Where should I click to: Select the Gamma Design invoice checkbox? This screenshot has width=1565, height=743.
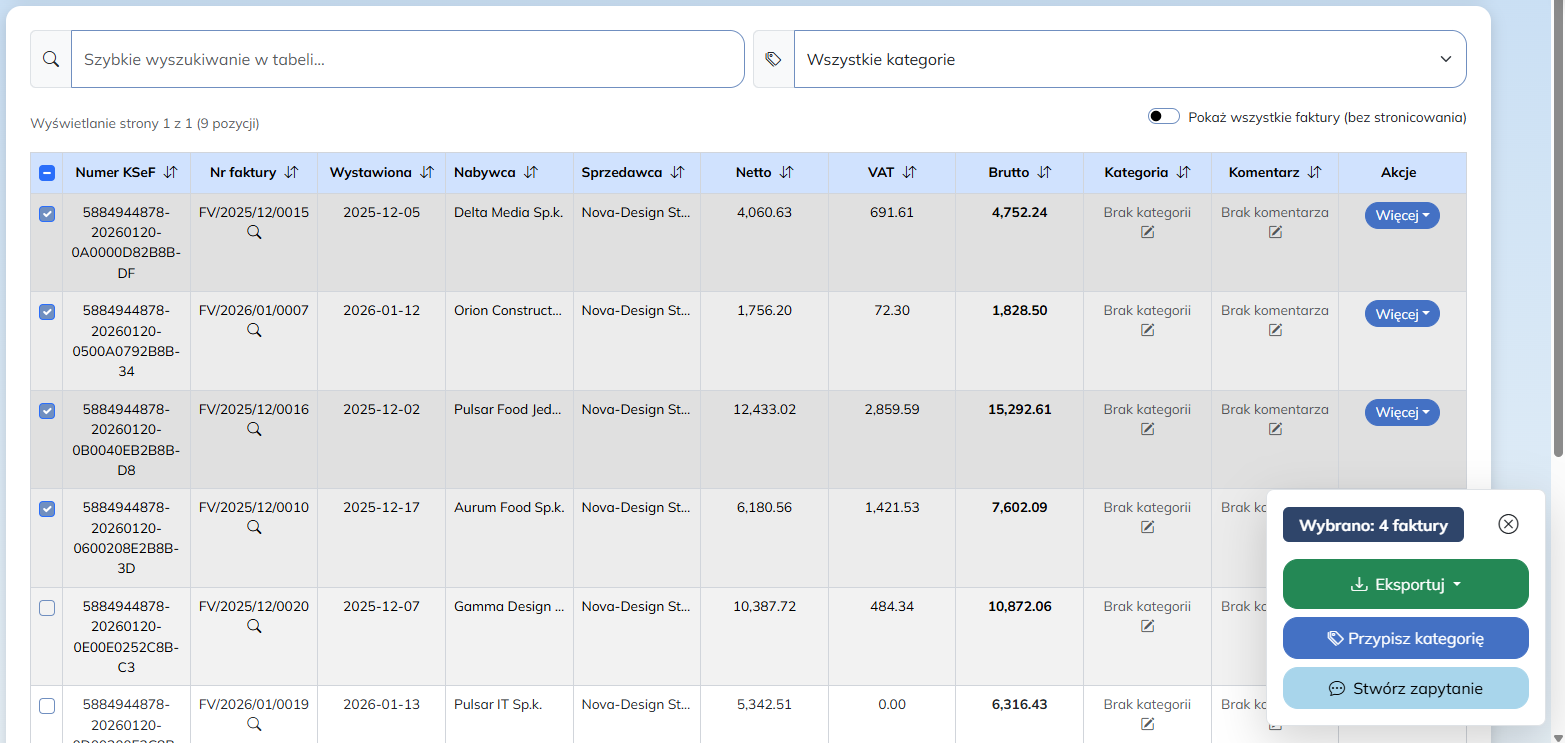click(47, 608)
